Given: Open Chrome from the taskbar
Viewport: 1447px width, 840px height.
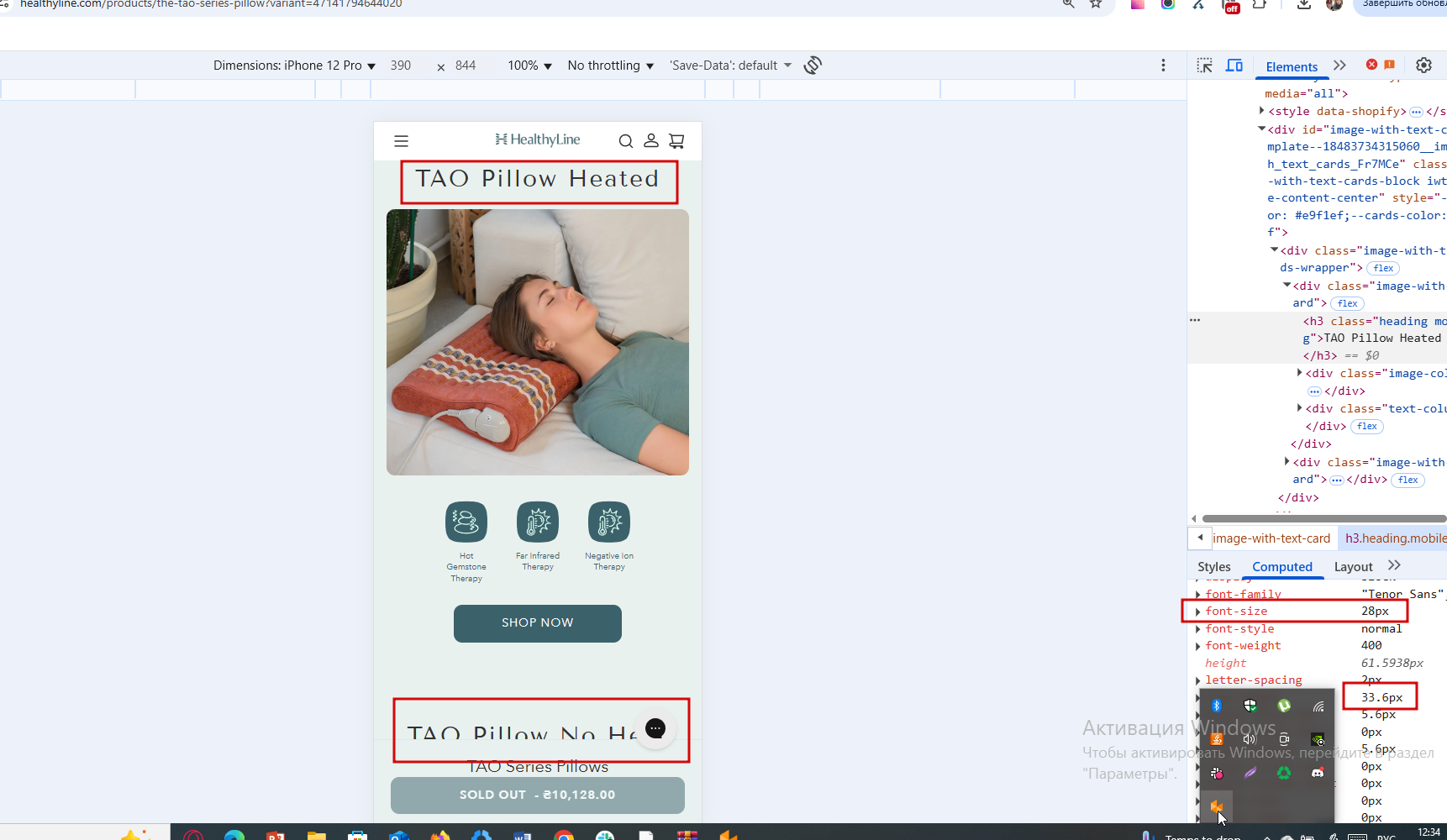Looking at the screenshot, I should [564, 836].
